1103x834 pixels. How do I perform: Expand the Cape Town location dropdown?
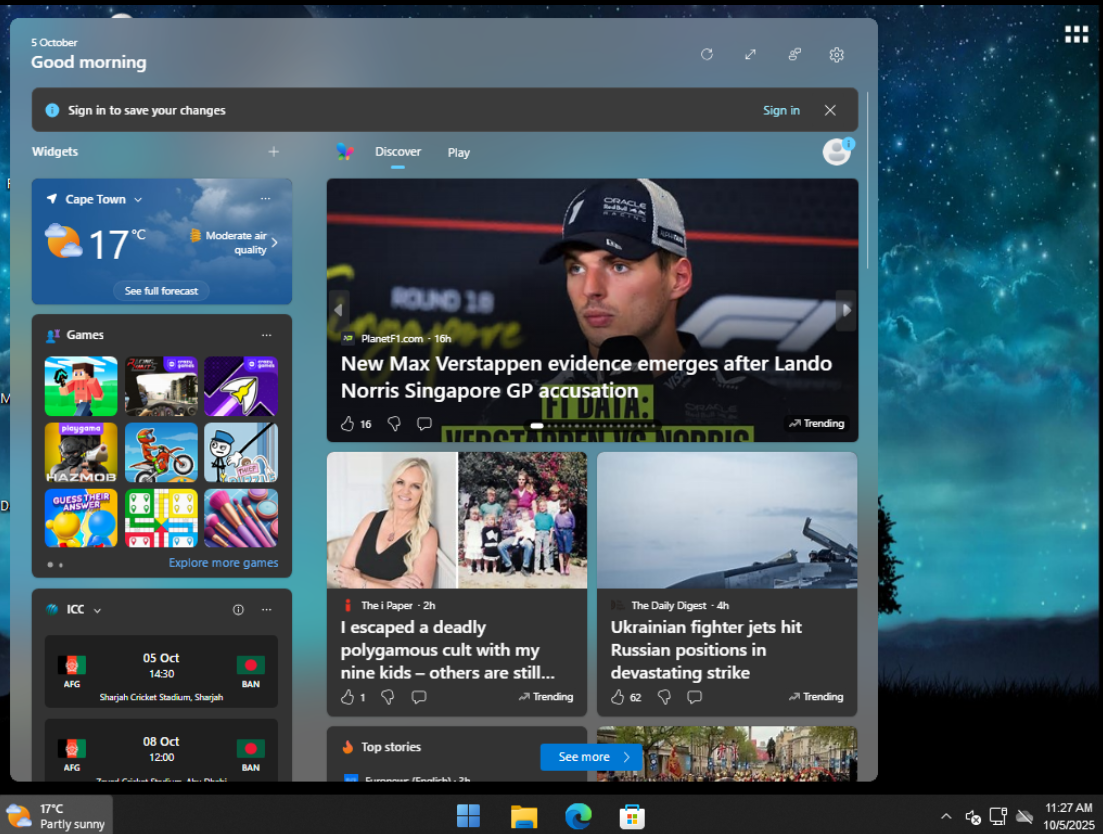tap(138, 200)
